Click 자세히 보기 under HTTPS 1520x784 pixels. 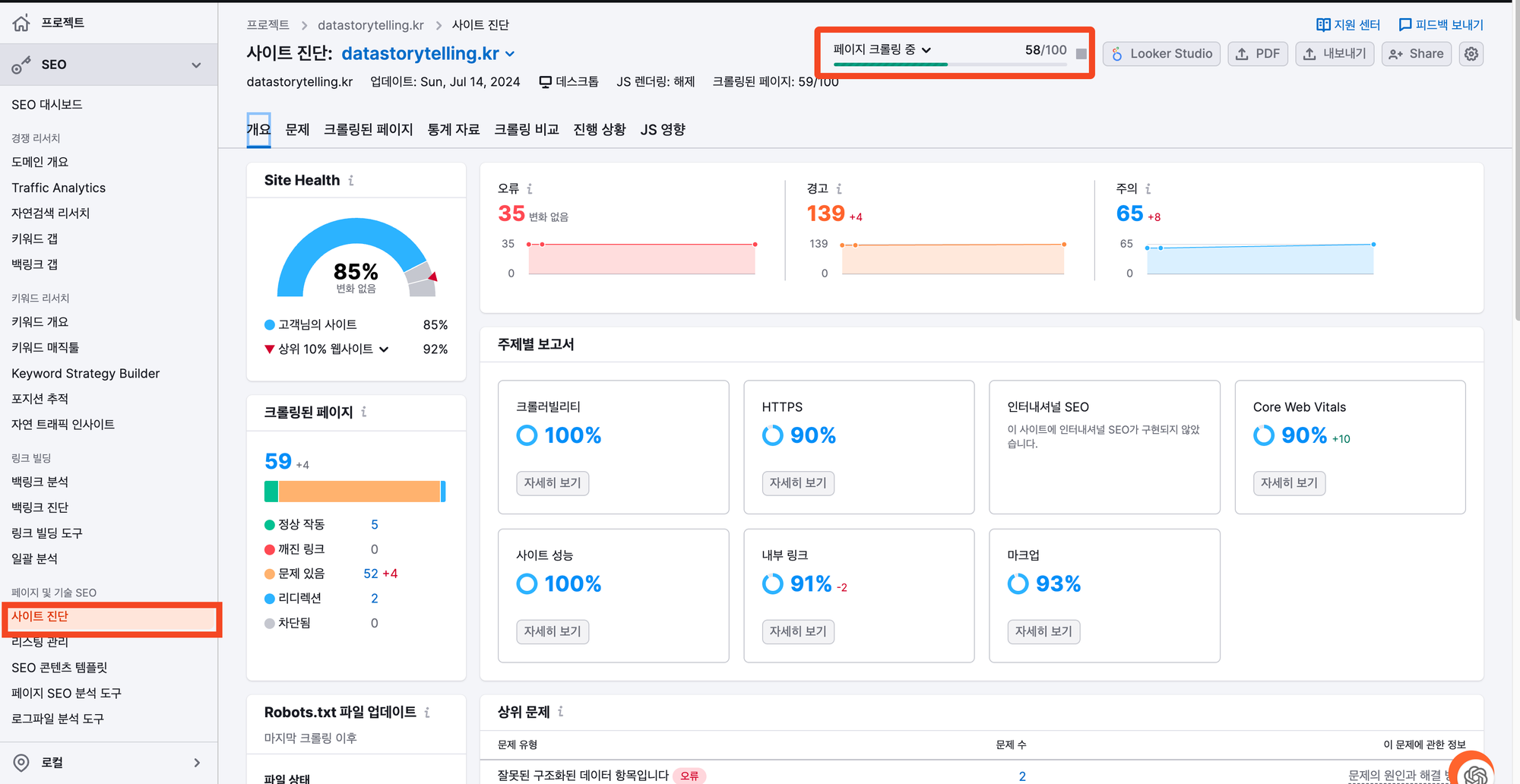(x=798, y=483)
